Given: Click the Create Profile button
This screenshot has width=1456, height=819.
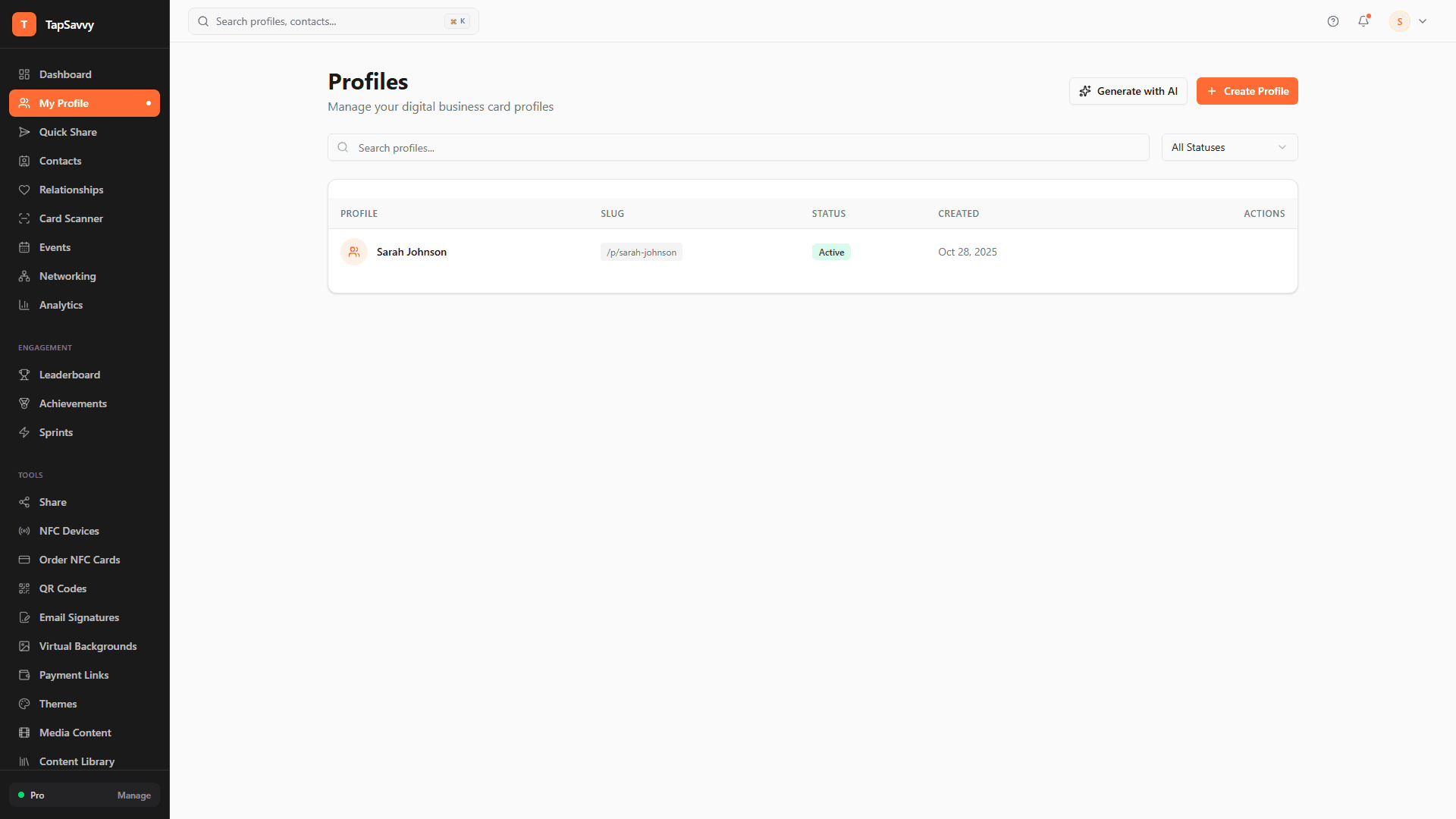Looking at the screenshot, I should (x=1247, y=91).
